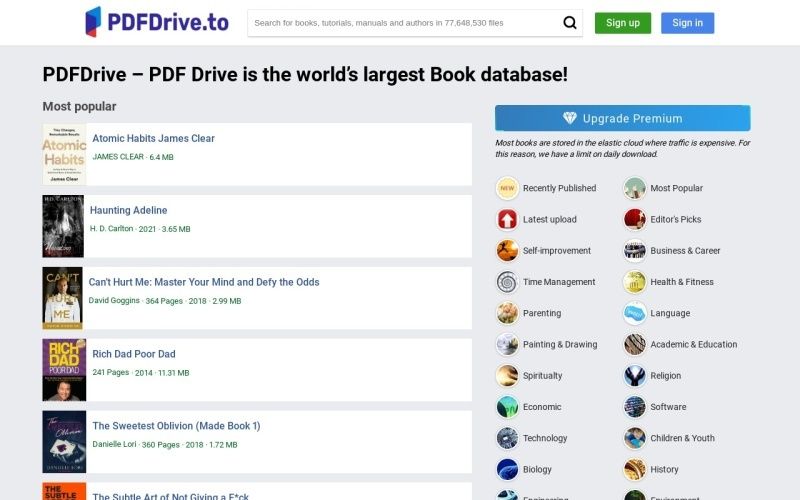
Task: Click the Academic & Education icon
Action: tap(635, 344)
